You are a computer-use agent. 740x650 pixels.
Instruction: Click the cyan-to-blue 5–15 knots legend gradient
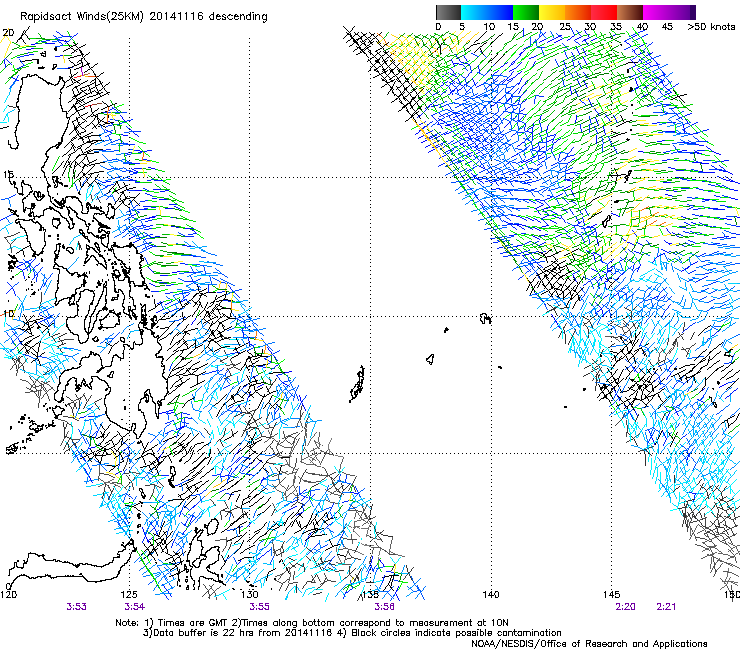tap(487, 12)
